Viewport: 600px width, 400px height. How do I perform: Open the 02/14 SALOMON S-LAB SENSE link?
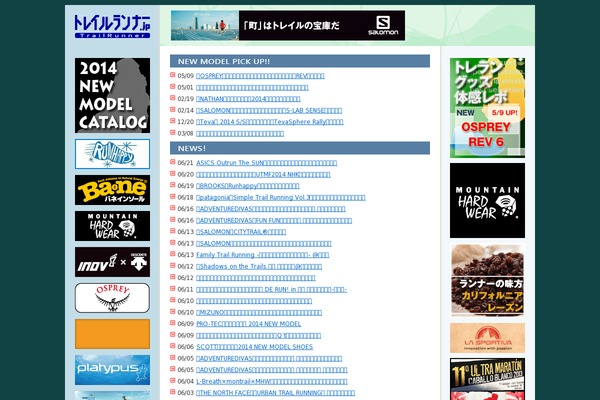(269, 110)
